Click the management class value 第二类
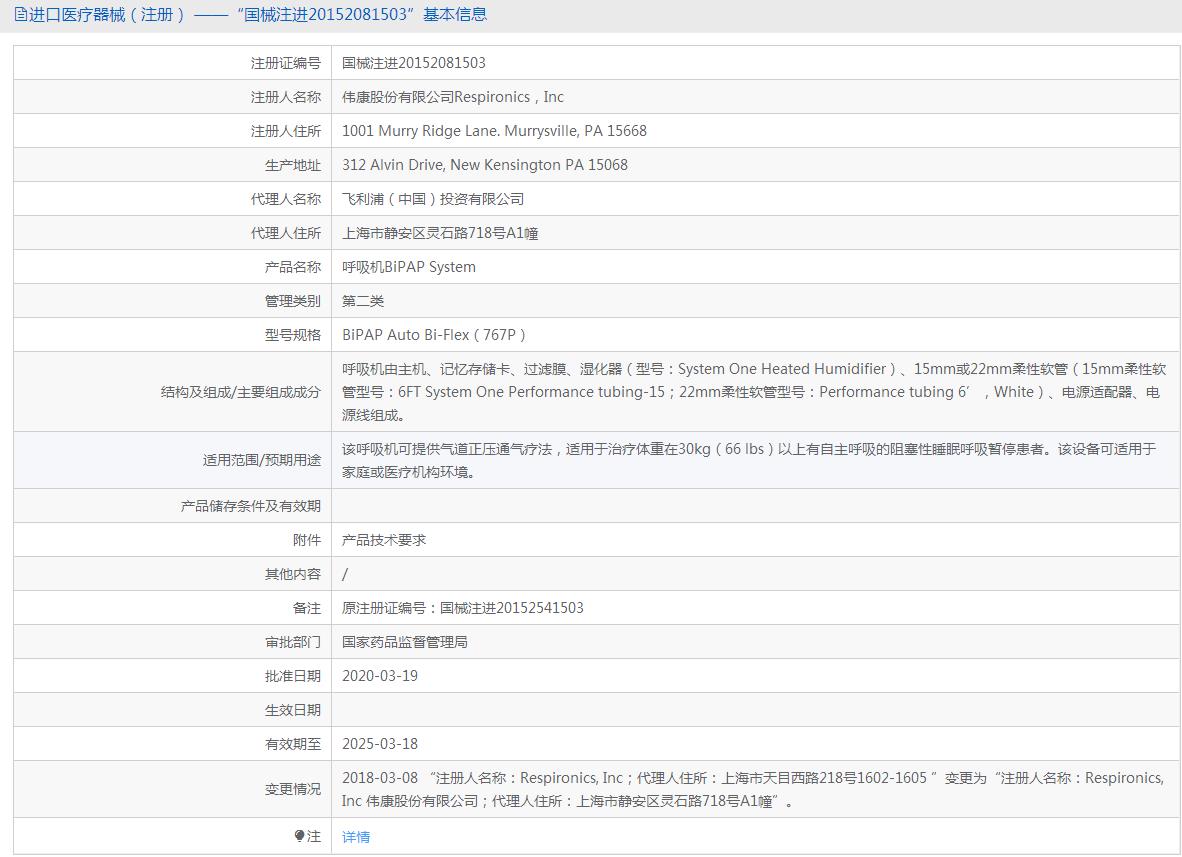The width and height of the screenshot is (1182, 857). pos(363,301)
